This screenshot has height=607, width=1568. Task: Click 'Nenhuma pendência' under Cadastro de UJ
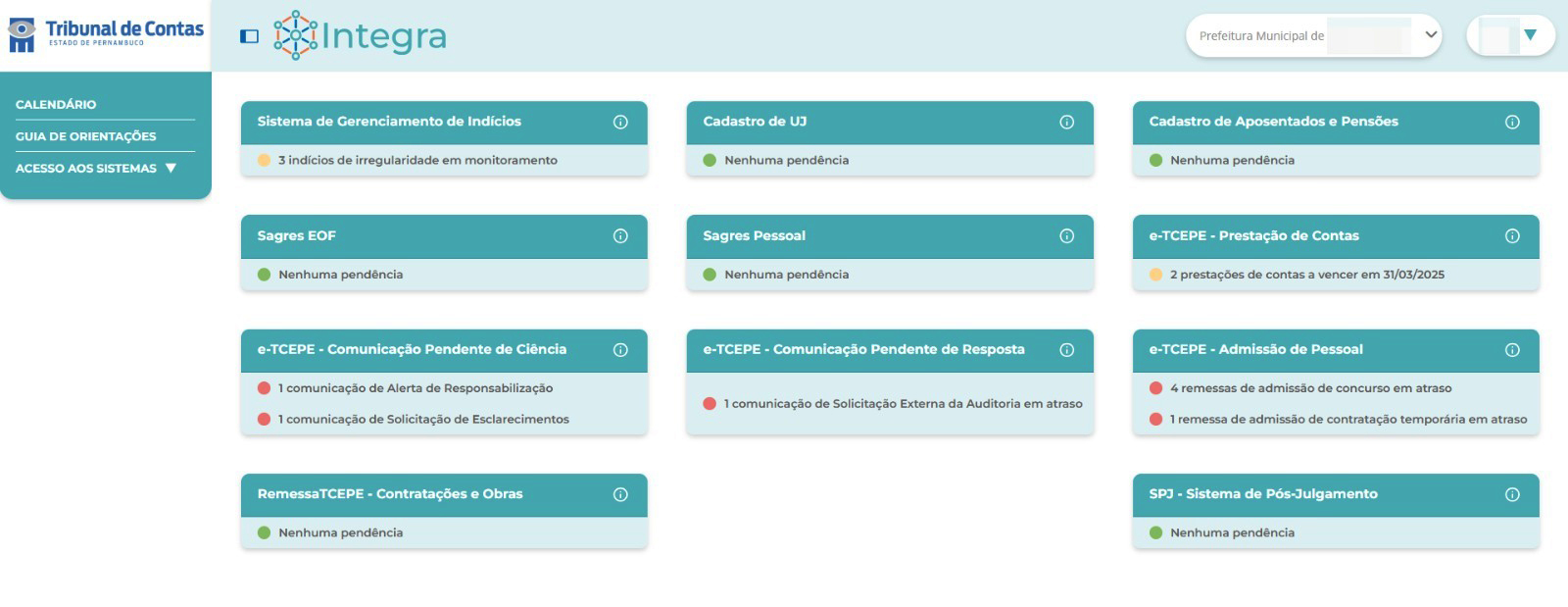click(787, 161)
